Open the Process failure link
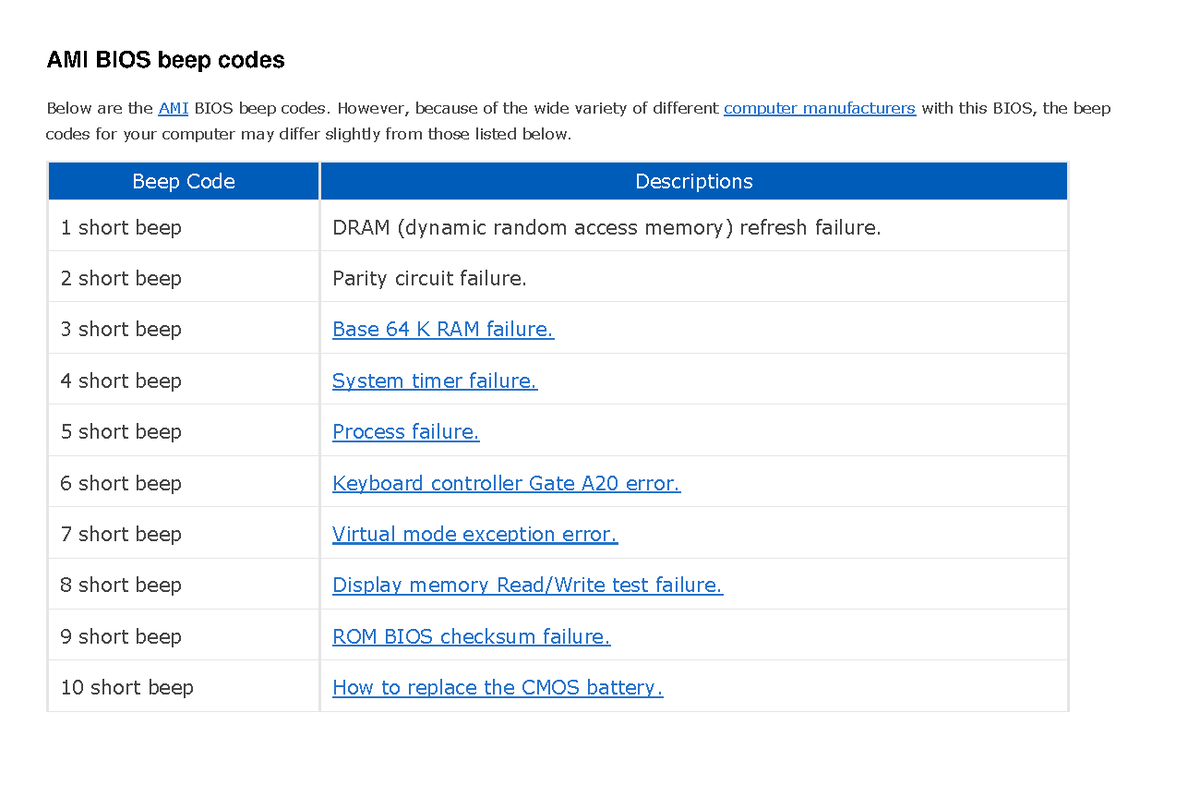The height and width of the screenshot is (785, 1200). [405, 431]
